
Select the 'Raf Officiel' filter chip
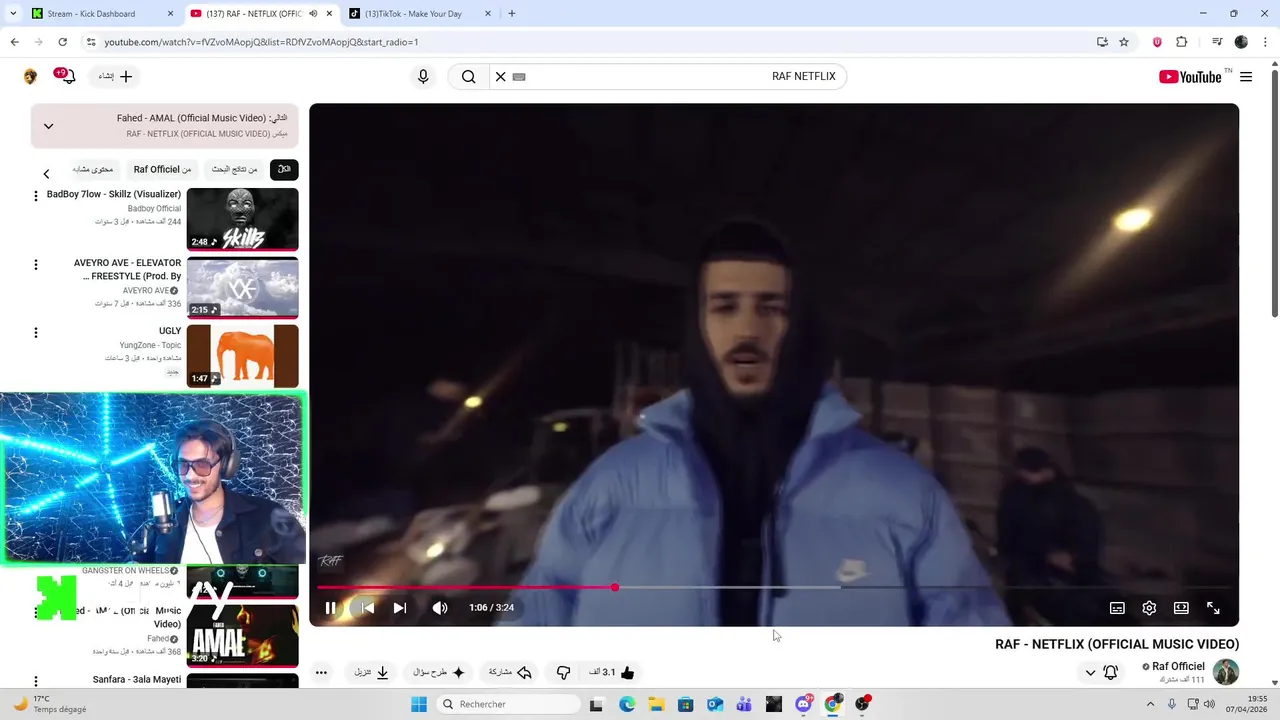click(x=162, y=170)
